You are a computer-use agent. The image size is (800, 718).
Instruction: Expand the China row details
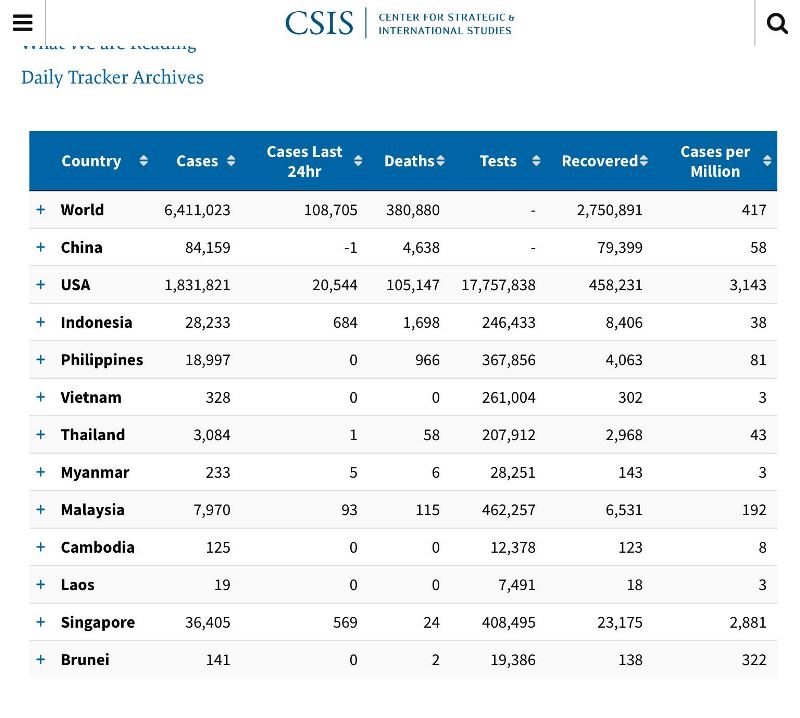41,247
